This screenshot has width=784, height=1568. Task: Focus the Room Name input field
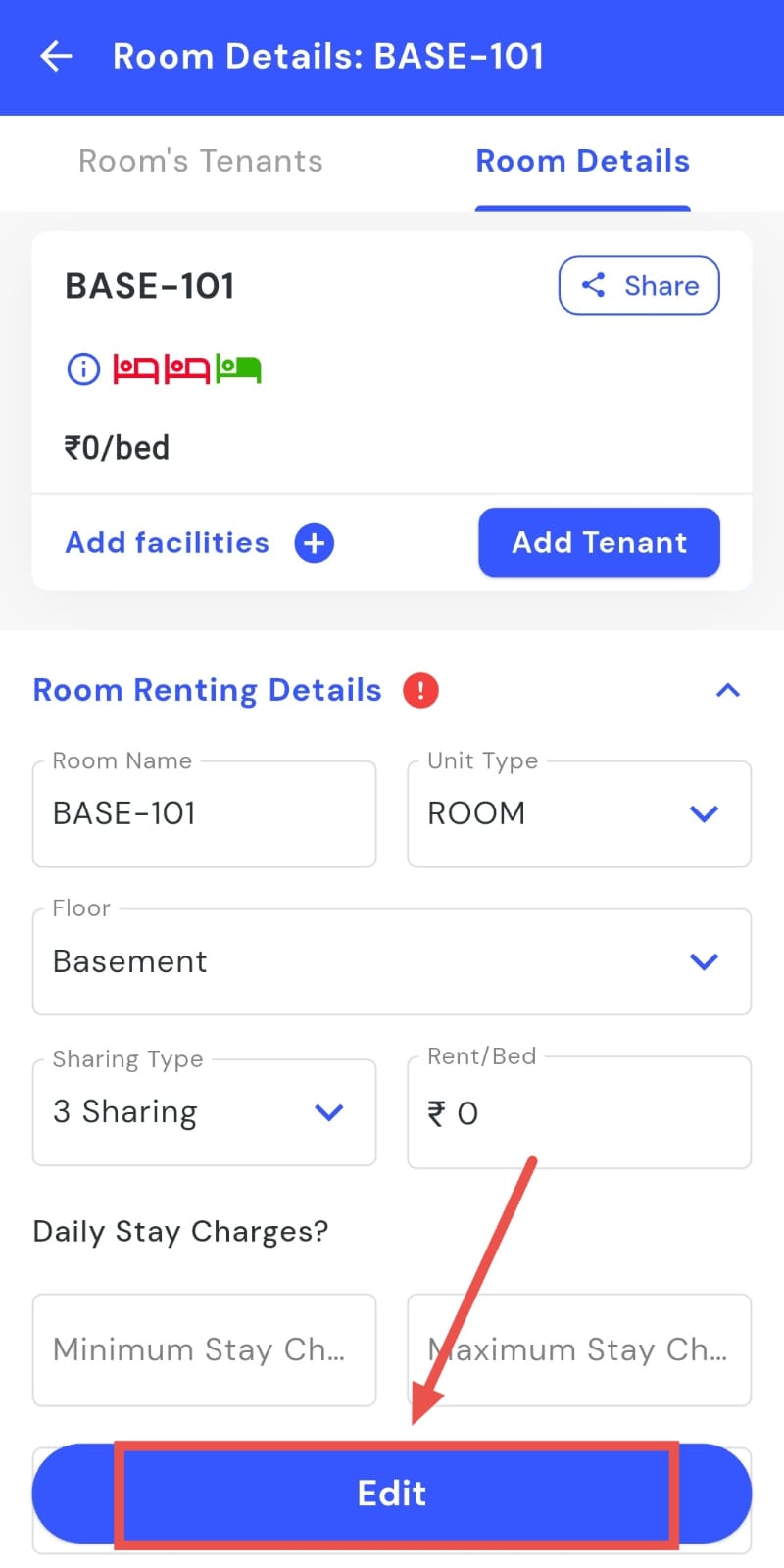coord(204,813)
